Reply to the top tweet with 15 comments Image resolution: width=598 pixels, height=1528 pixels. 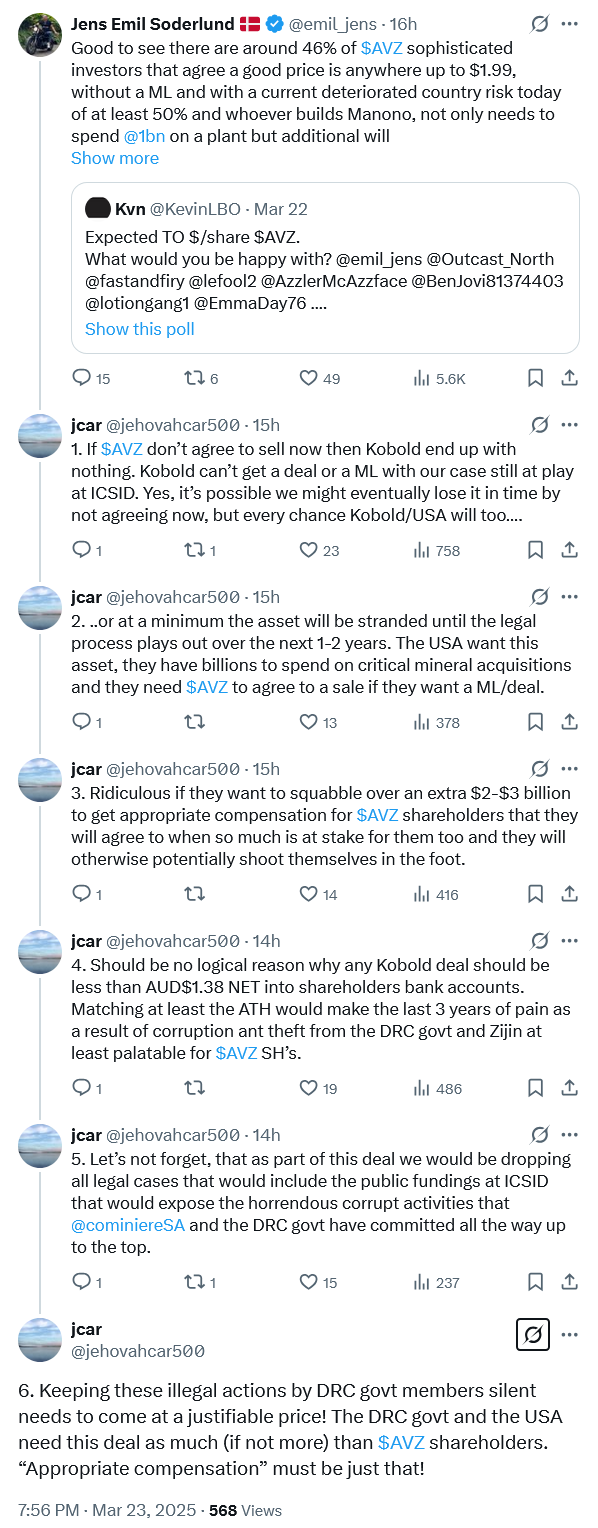(x=91, y=378)
